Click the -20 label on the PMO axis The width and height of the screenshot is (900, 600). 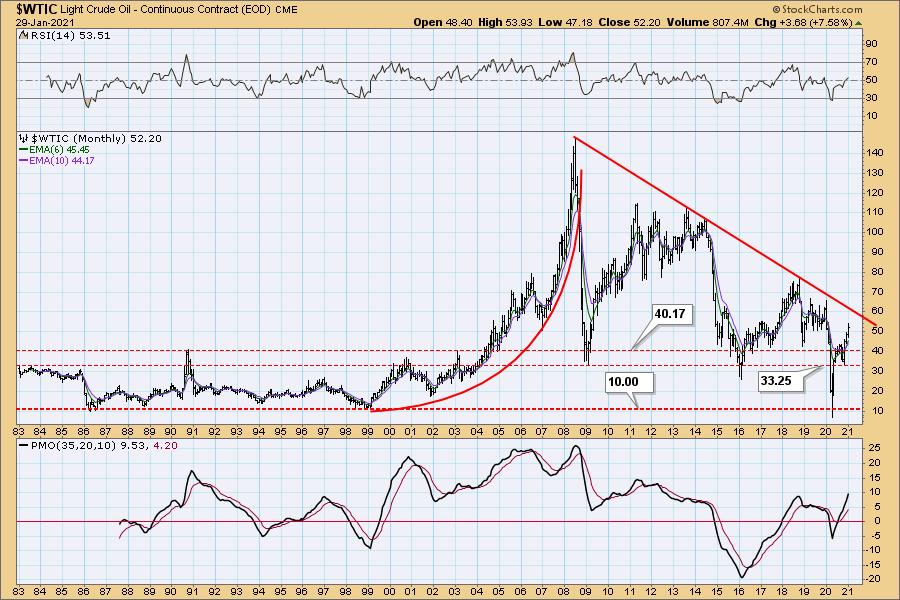tap(873, 579)
